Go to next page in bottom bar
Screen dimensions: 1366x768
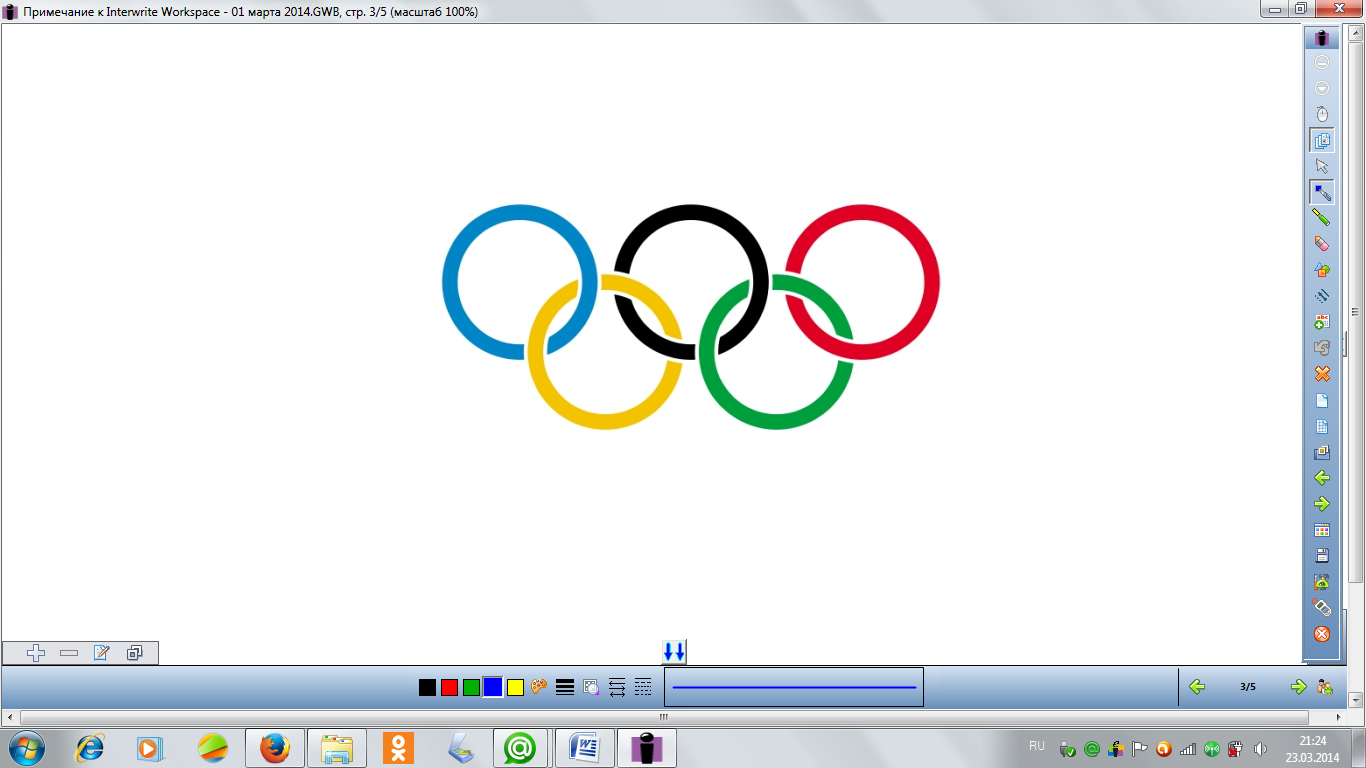point(1298,687)
